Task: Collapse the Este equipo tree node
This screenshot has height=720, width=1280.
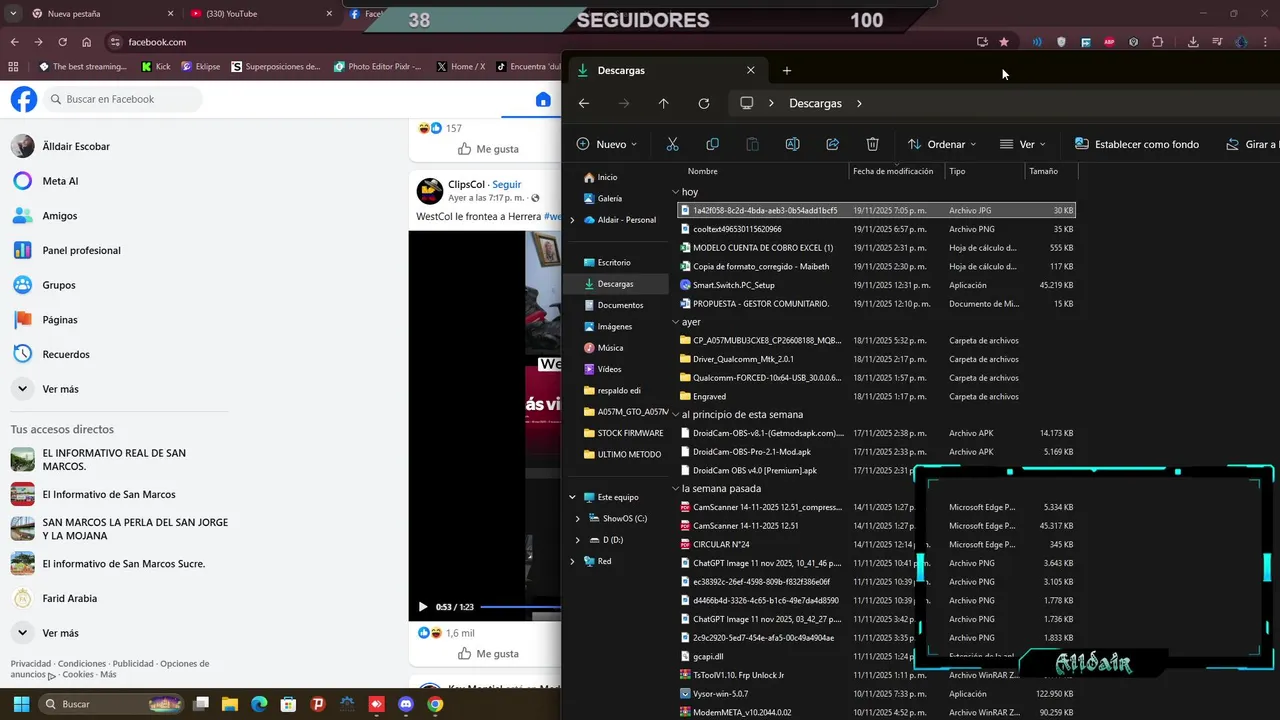Action: point(572,497)
